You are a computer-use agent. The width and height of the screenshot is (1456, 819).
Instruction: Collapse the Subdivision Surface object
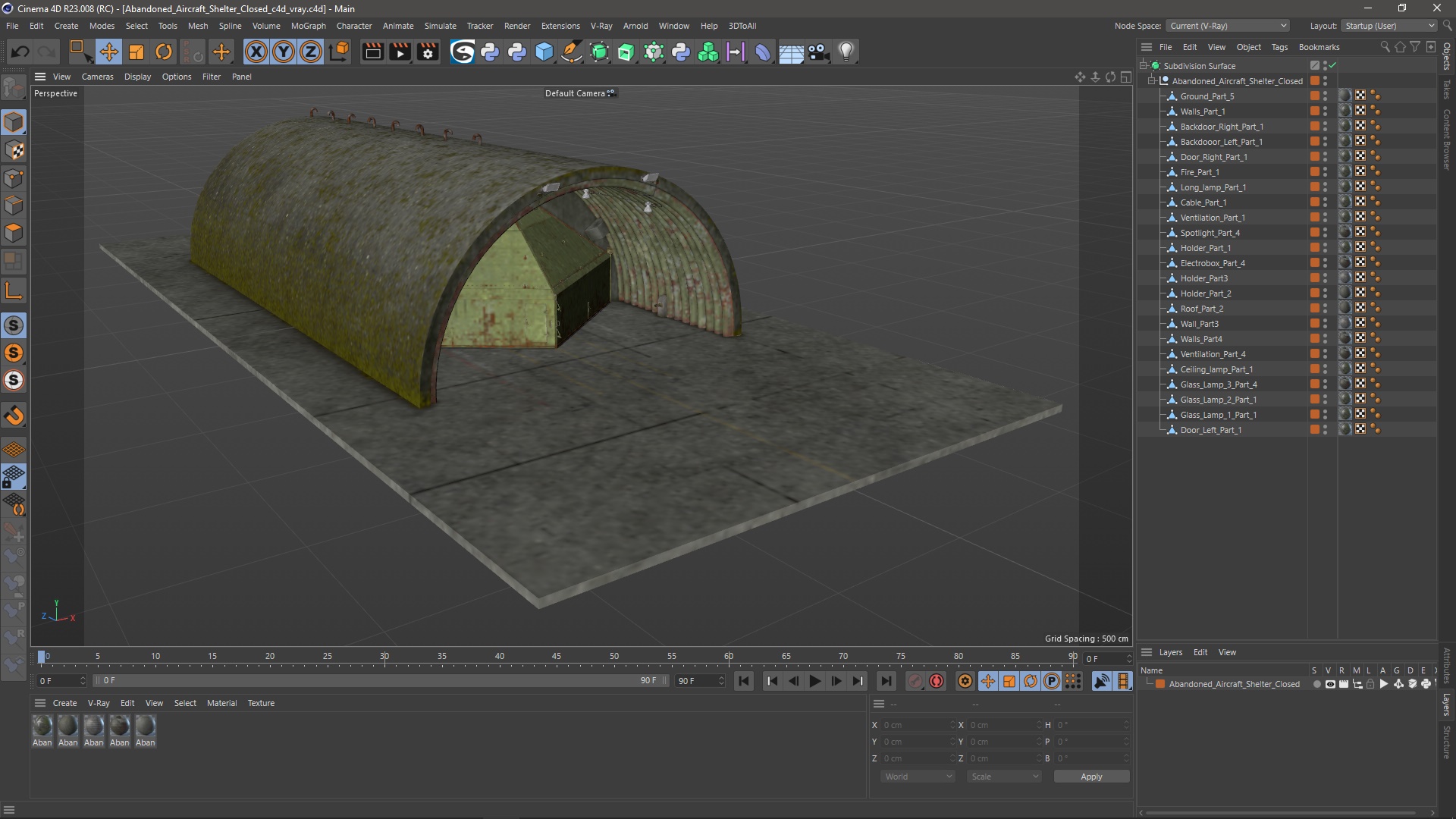click(x=1143, y=66)
